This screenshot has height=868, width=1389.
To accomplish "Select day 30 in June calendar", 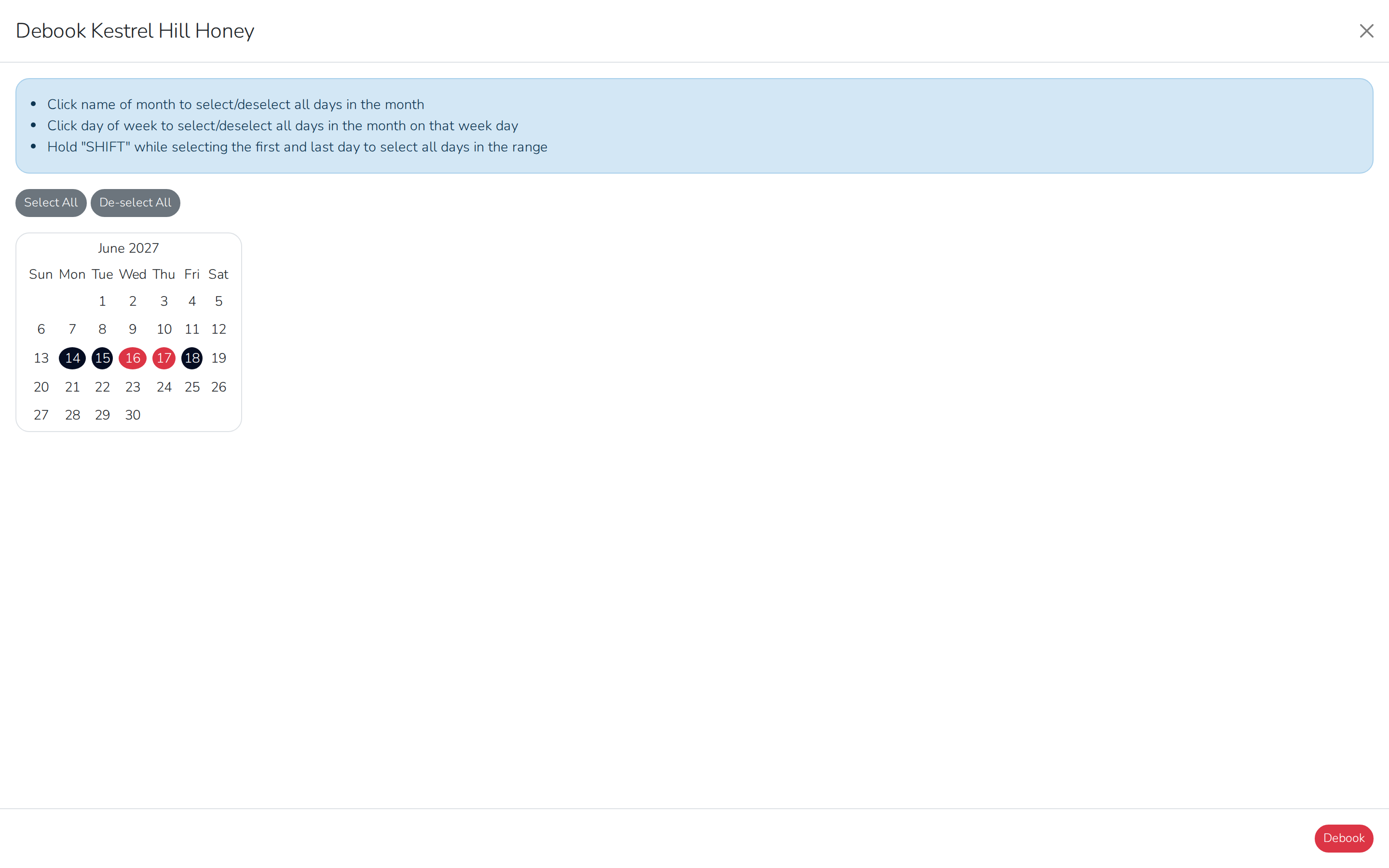I will point(133,415).
